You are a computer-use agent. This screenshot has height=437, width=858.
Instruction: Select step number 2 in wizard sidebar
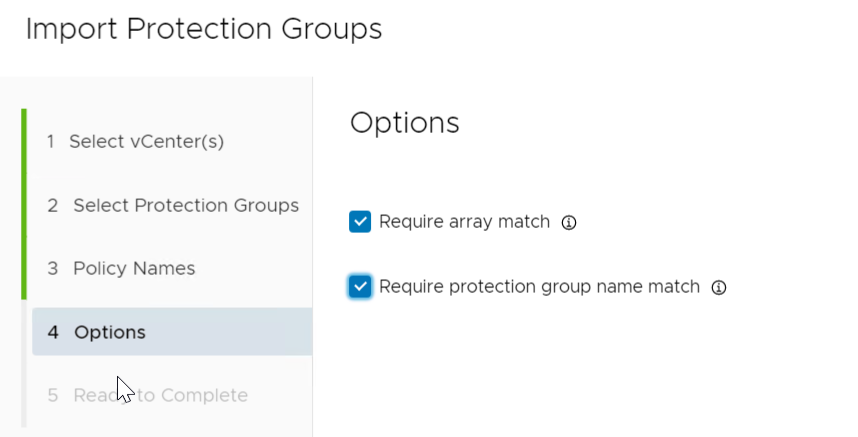(x=52, y=206)
